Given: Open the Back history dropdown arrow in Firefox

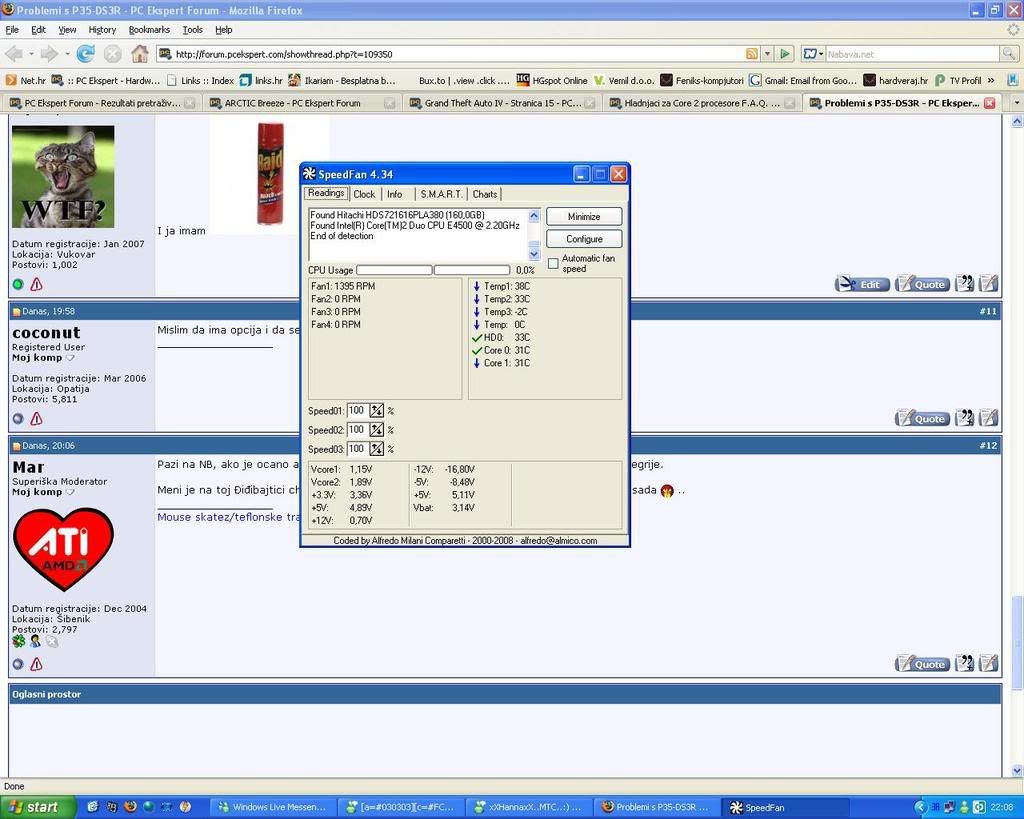Looking at the screenshot, I should tap(31, 54).
